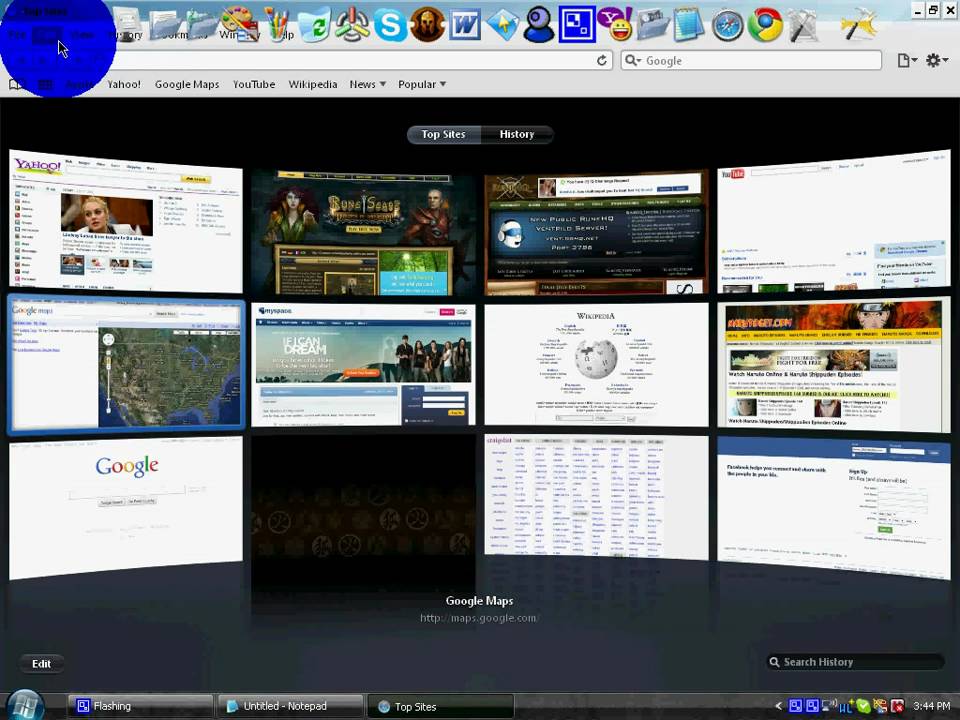This screenshot has width=960, height=720.
Task: Click the http://maps.google.com/ caption text
Action: [479, 618]
